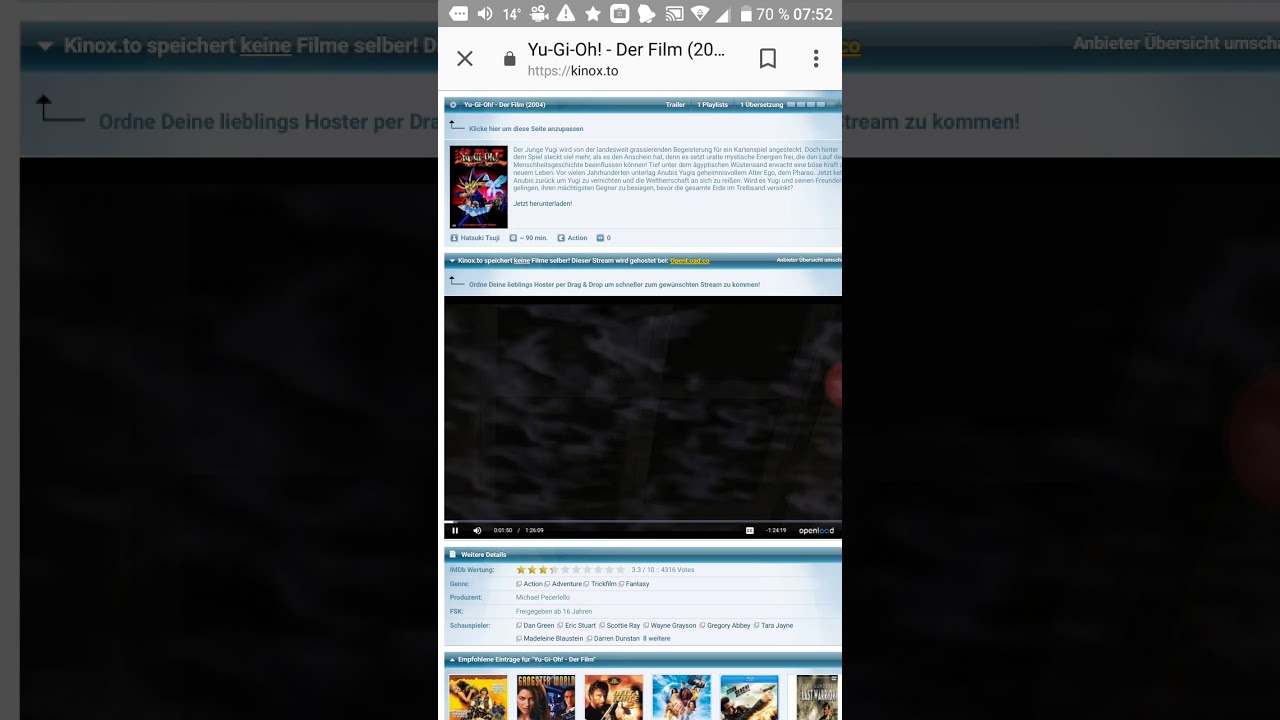This screenshot has height=720, width=1280.
Task: Tap the video camera status bar icon
Action: (x=539, y=14)
